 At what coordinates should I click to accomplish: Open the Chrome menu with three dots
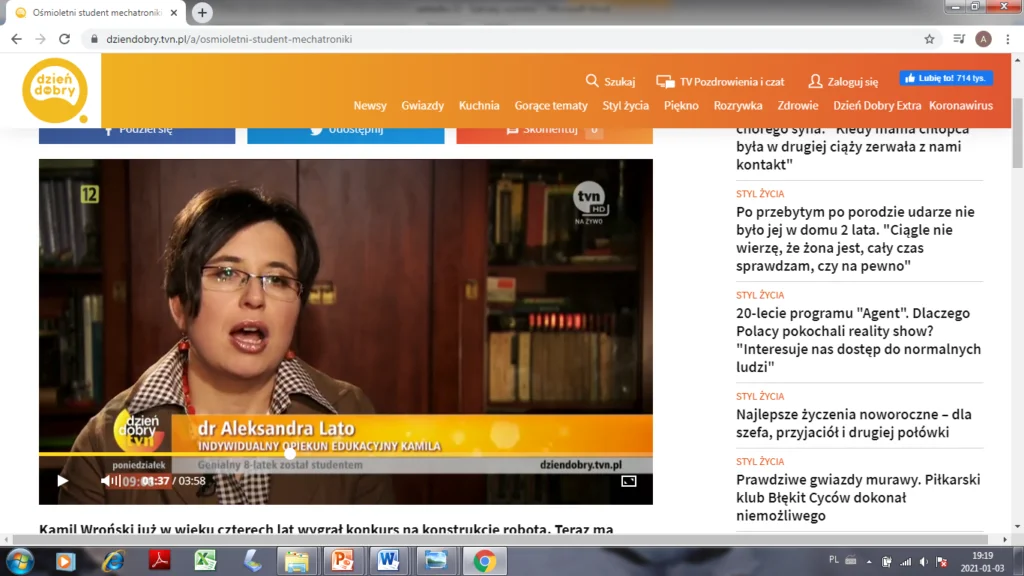1007,39
